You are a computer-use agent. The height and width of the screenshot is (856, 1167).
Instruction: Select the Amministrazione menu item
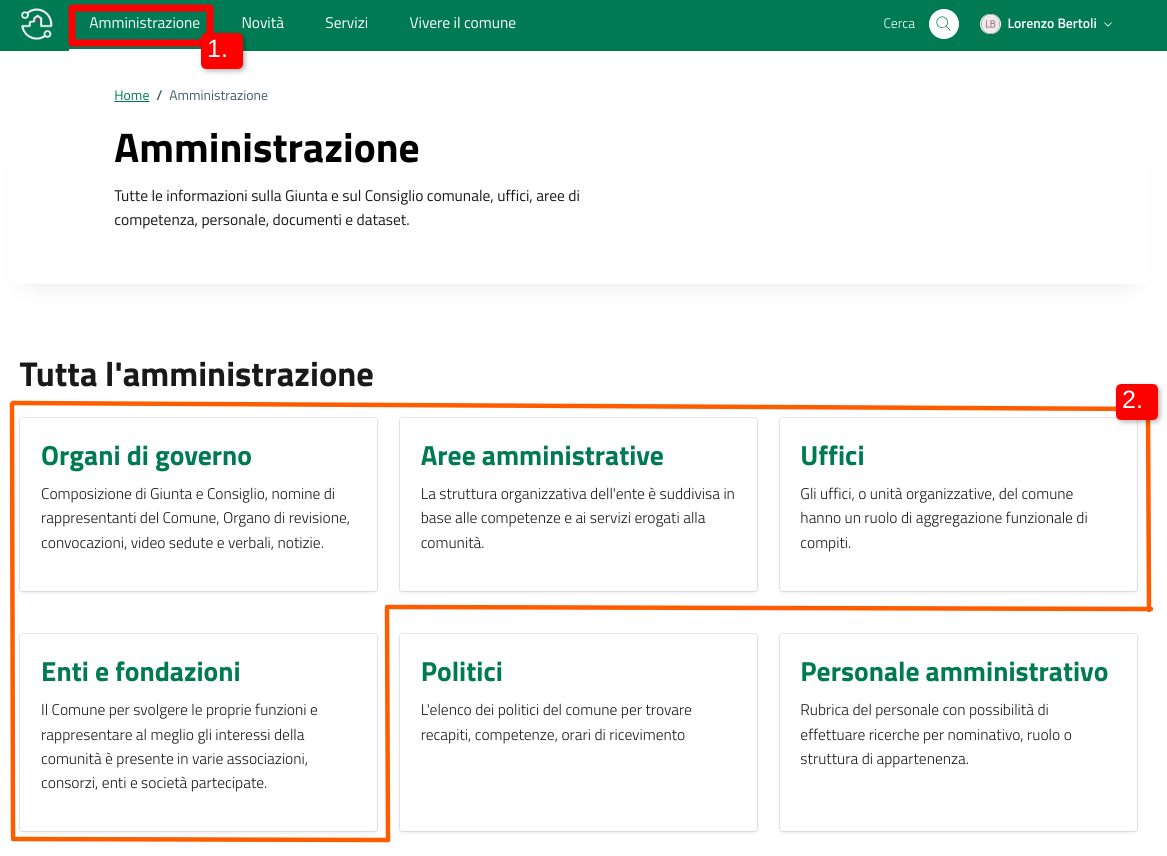144,23
